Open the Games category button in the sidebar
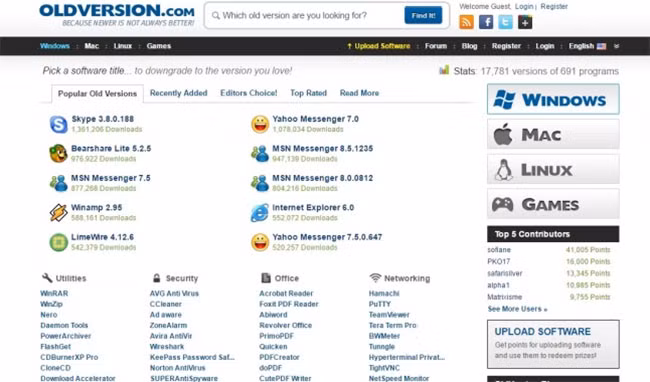This screenshot has width=650, height=382. click(553, 204)
